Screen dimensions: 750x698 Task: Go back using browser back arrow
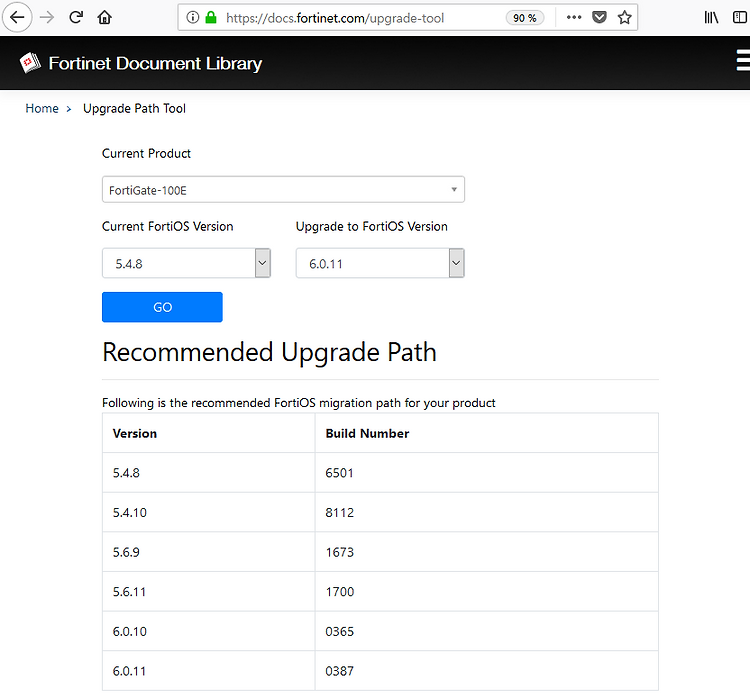[17, 18]
